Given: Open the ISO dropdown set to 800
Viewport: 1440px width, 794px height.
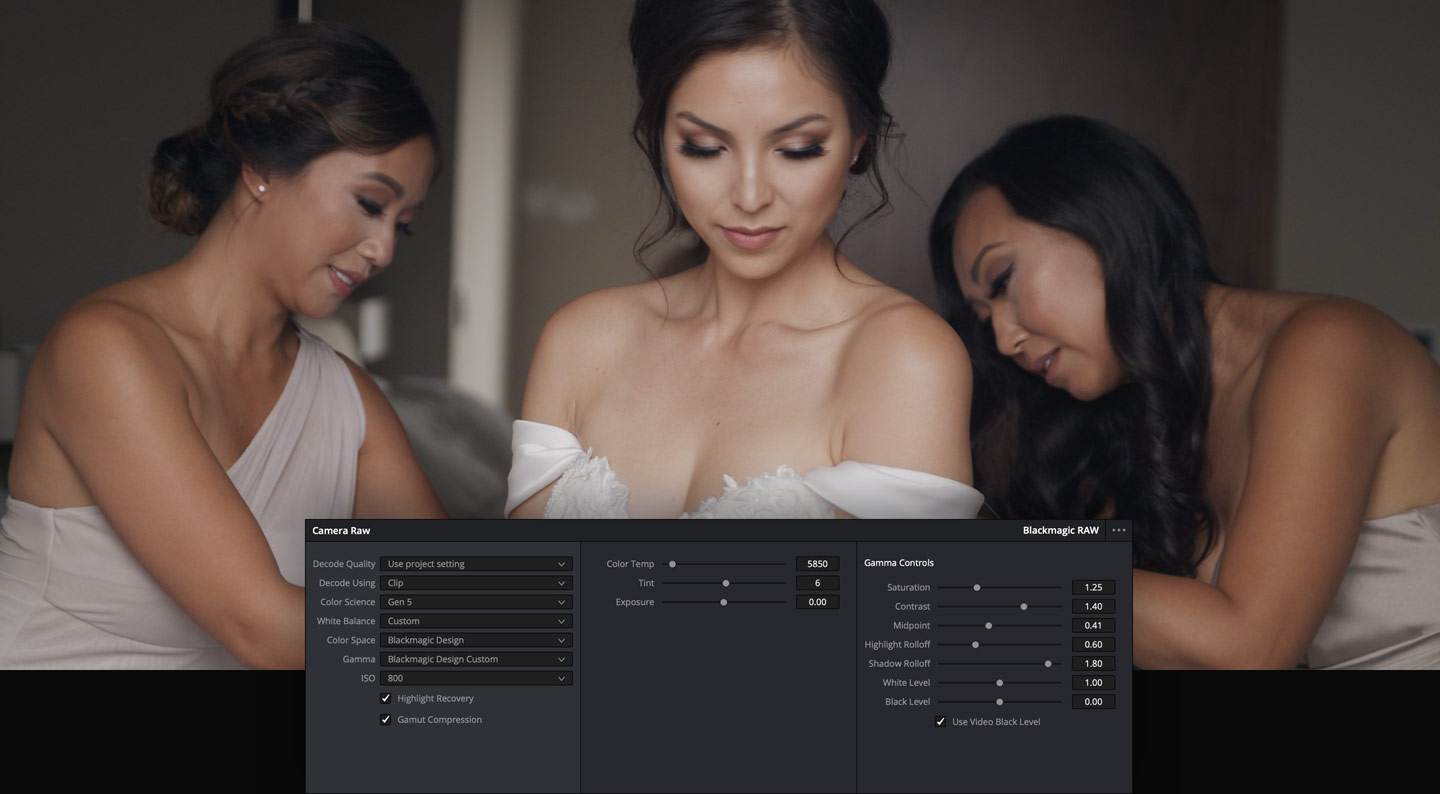Looking at the screenshot, I should (x=476, y=677).
